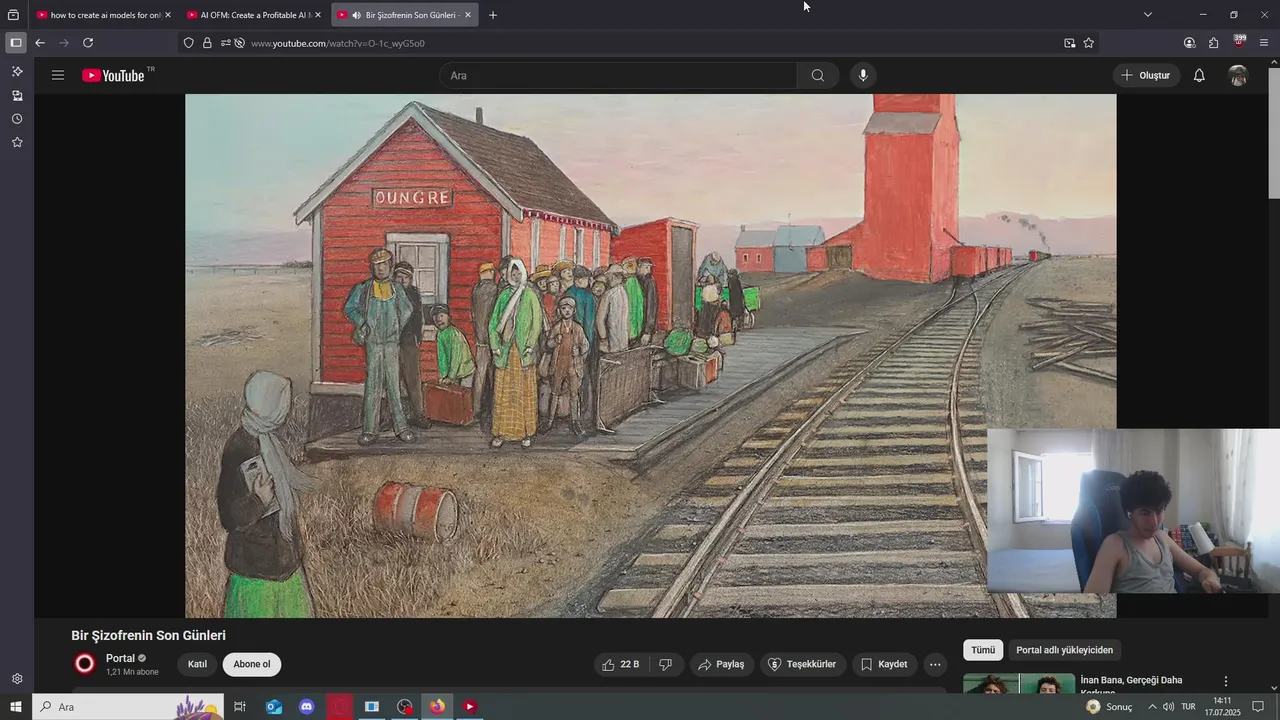Start voice search with the microphone icon
Image resolution: width=1280 pixels, height=720 pixels.
(x=863, y=75)
